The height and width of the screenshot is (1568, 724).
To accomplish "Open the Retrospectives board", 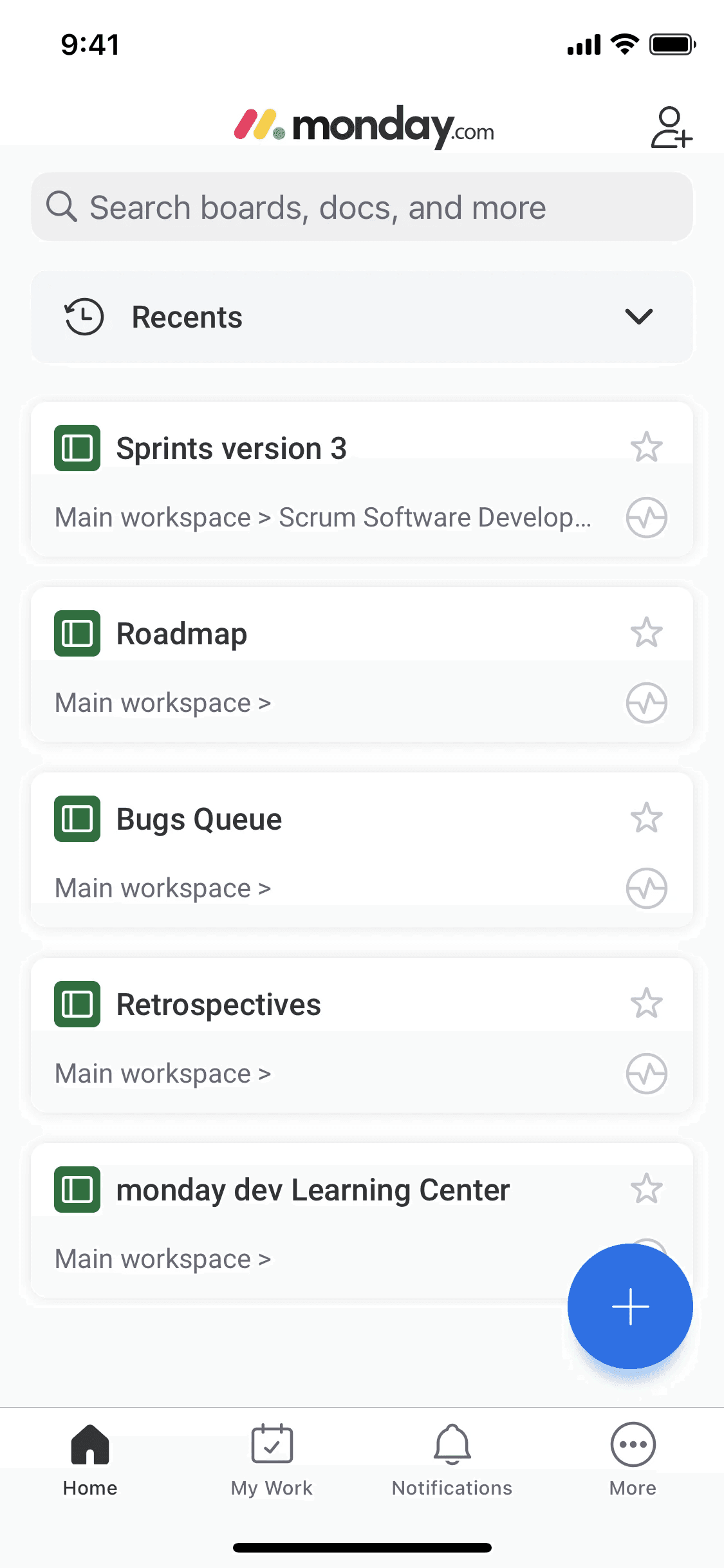I will click(x=362, y=1035).
